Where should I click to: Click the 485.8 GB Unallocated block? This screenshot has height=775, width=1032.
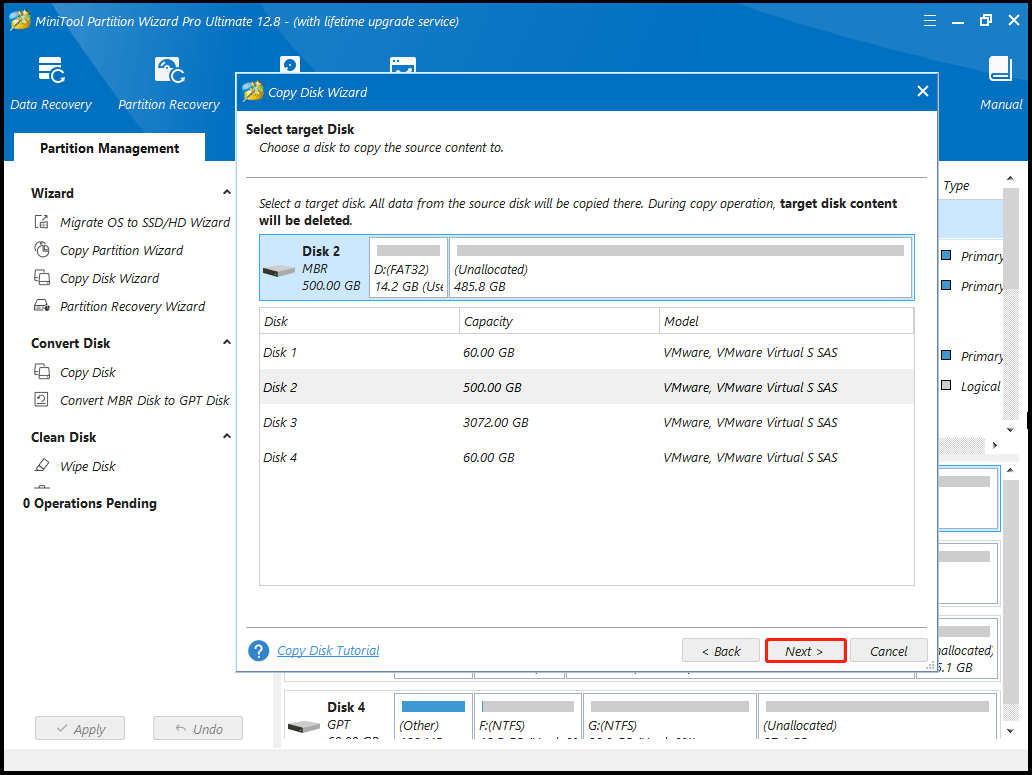click(x=680, y=268)
